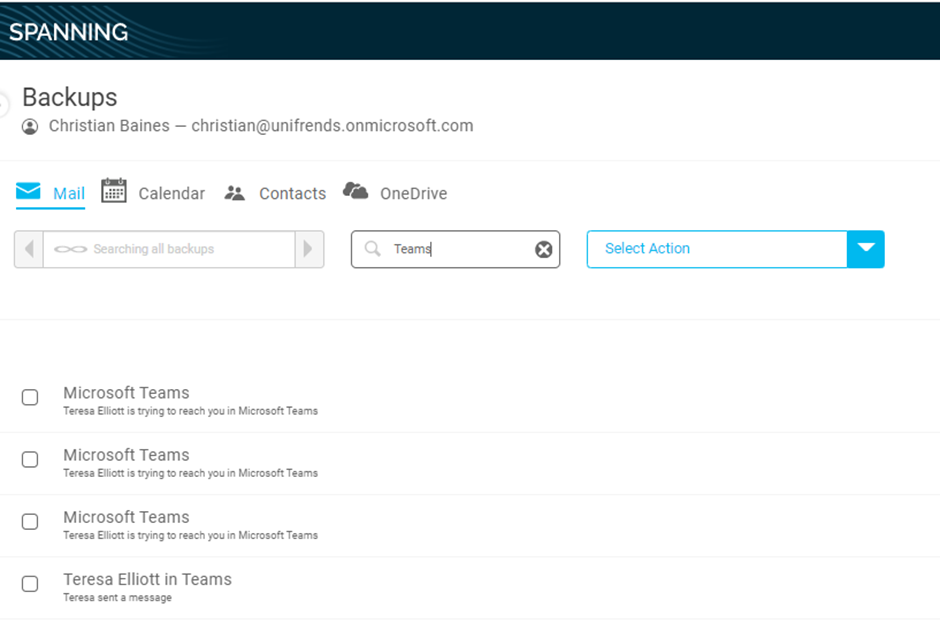Screen dimensions: 940x623
Task: Switch to the Calendar tab
Action: (x=153, y=192)
